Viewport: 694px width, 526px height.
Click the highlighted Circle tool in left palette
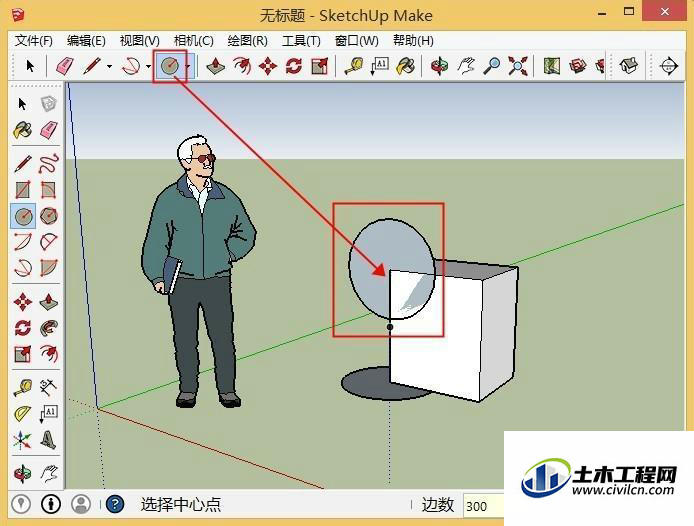pos(23,216)
